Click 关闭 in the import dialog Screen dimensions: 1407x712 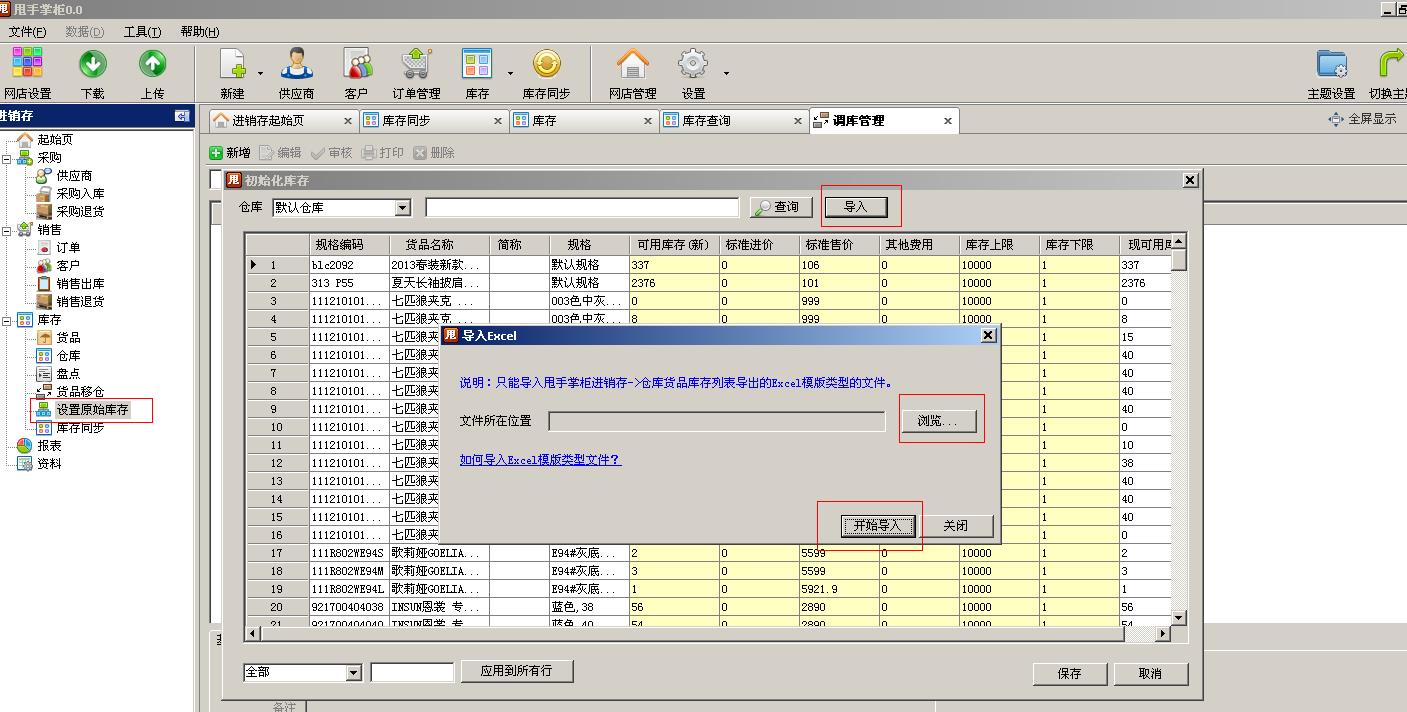tap(955, 526)
